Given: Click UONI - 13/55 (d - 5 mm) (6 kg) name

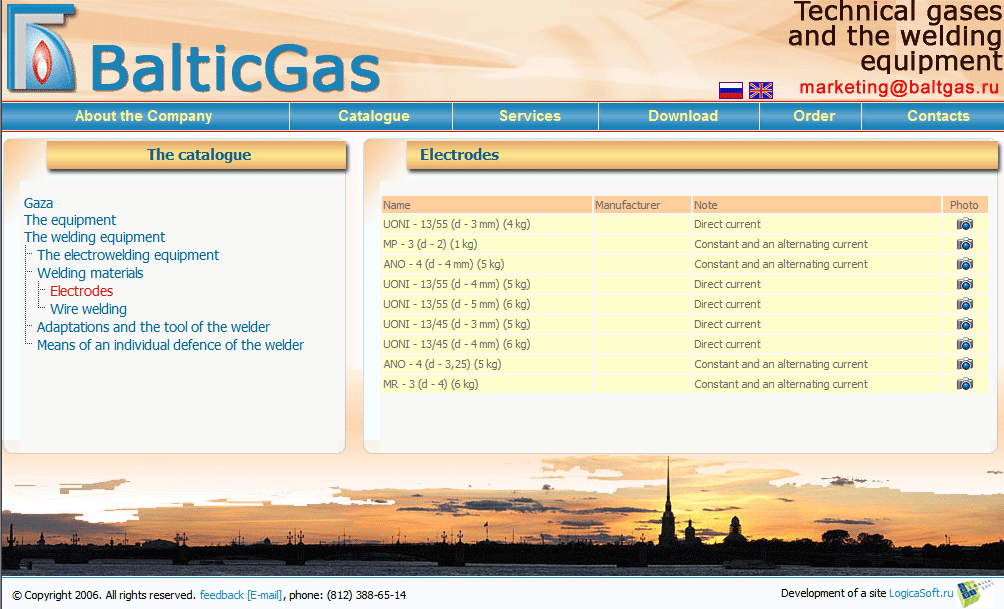Looking at the screenshot, I should (457, 304).
